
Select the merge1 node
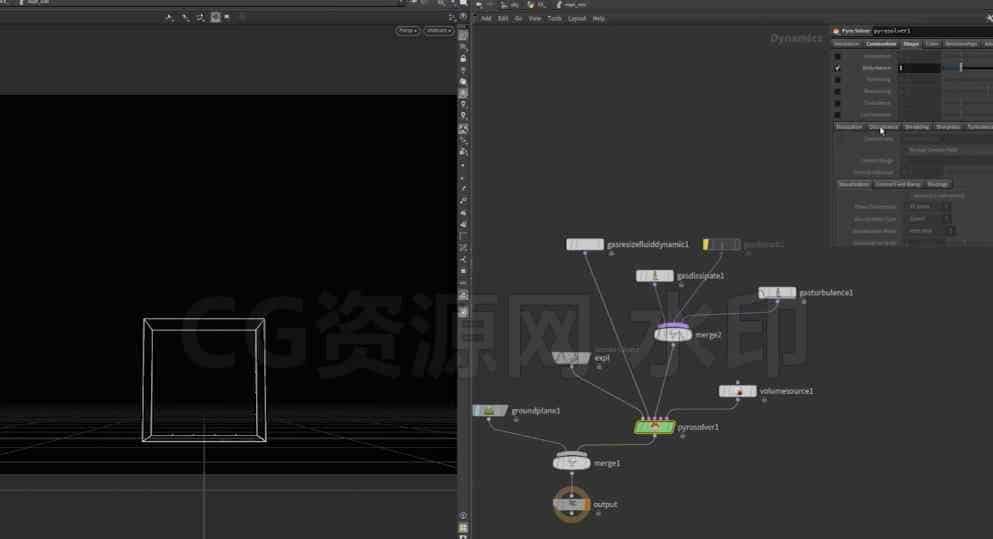tap(572, 463)
